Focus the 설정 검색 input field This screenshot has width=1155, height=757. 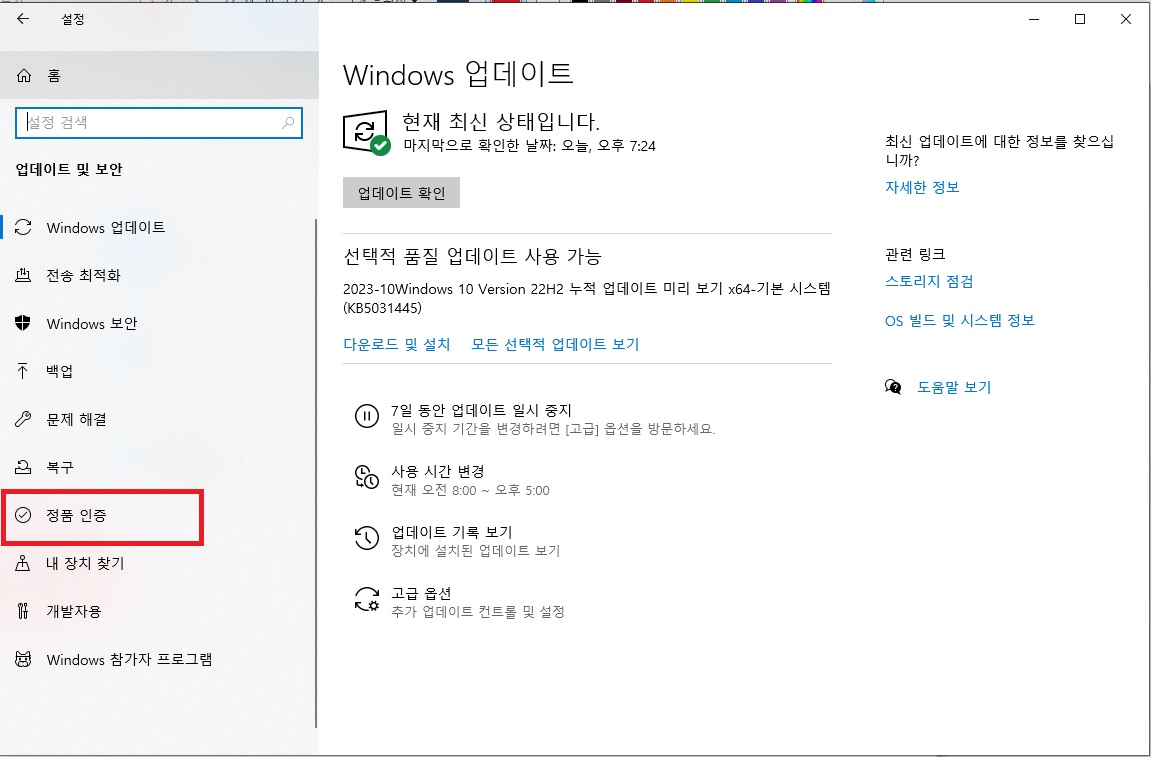pyautogui.click(x=158, y=122)
